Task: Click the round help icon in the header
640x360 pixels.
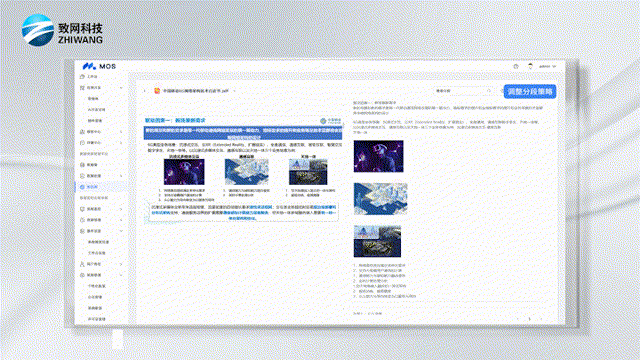Action: pos(516,66)
